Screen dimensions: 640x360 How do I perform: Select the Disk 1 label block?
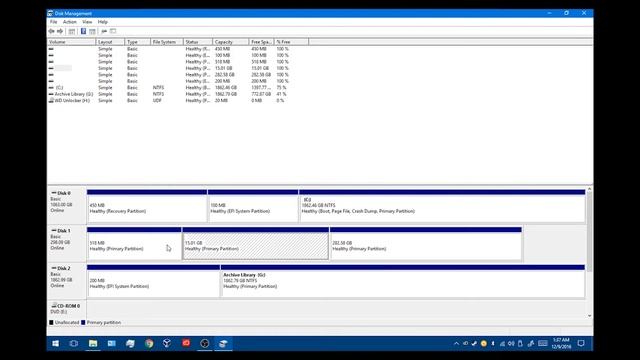coord(67,244)
